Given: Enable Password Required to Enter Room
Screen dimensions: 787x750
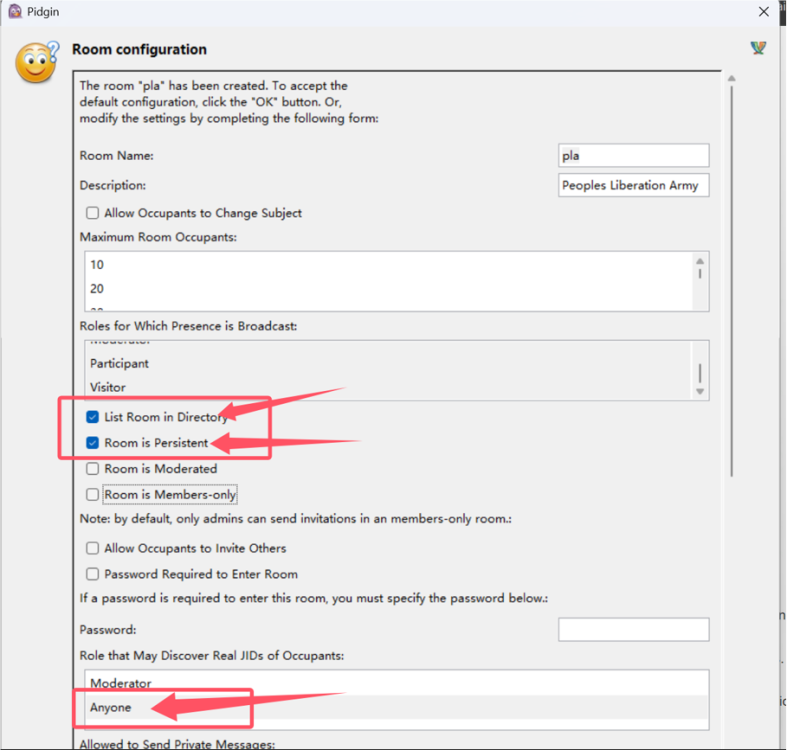Looking at the screenshot, I should tap(93, 574).
